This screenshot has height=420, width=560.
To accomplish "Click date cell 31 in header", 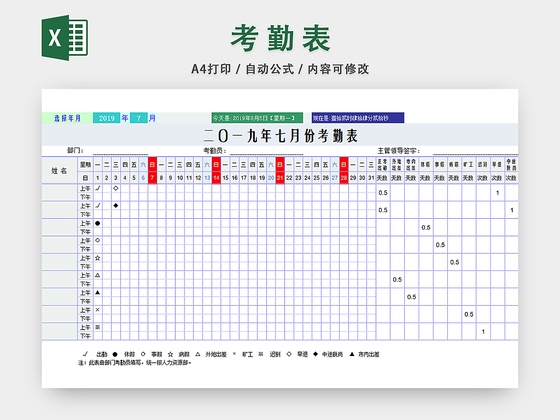I will click(371, 178).
